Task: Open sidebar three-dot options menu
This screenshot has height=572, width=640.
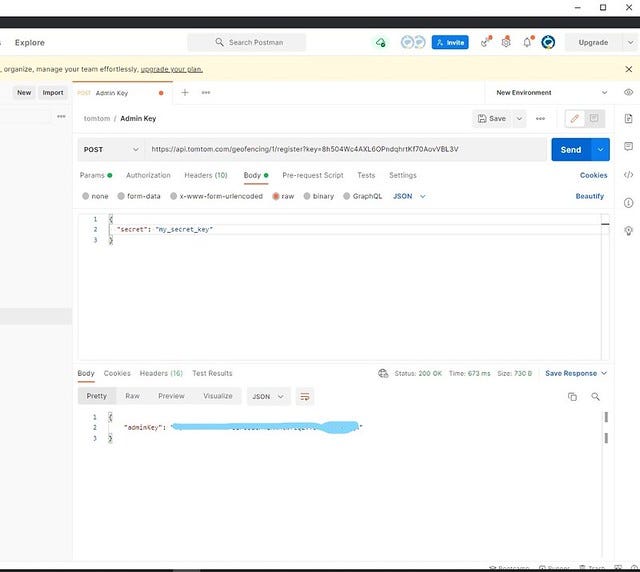Action: pyautogui.click(x=61, y=116)
